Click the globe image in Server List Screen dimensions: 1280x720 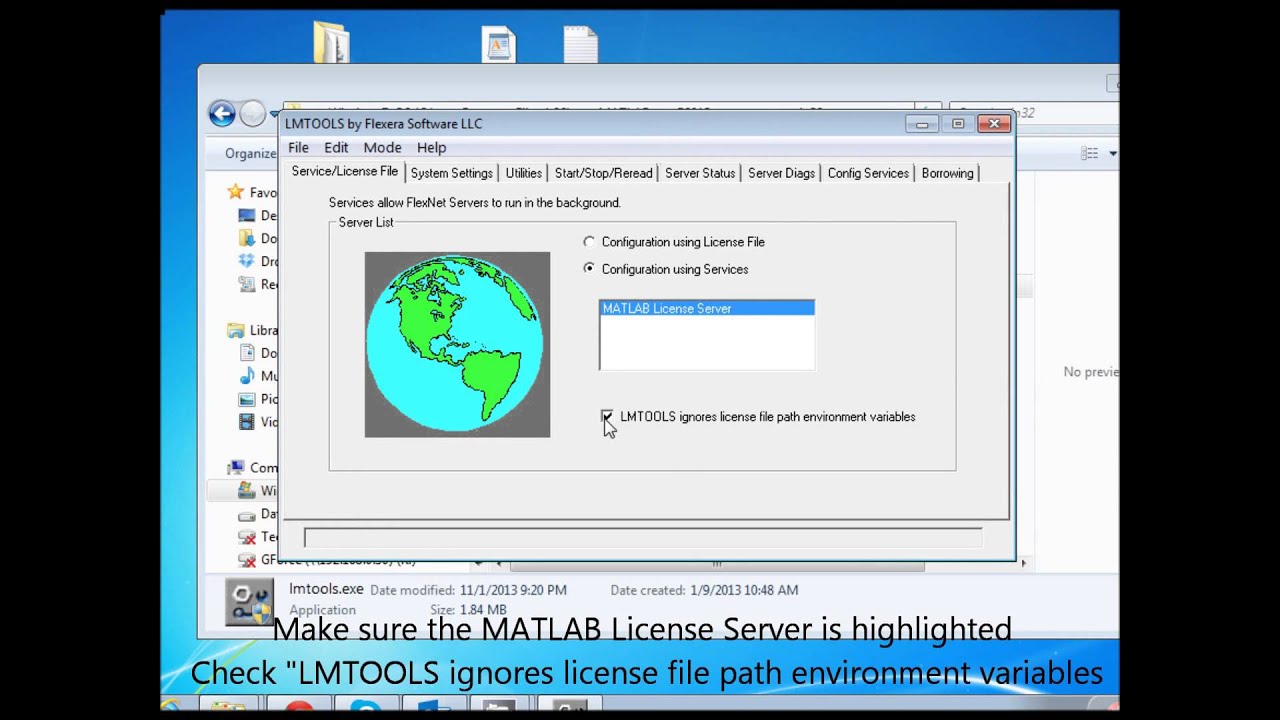457,344
